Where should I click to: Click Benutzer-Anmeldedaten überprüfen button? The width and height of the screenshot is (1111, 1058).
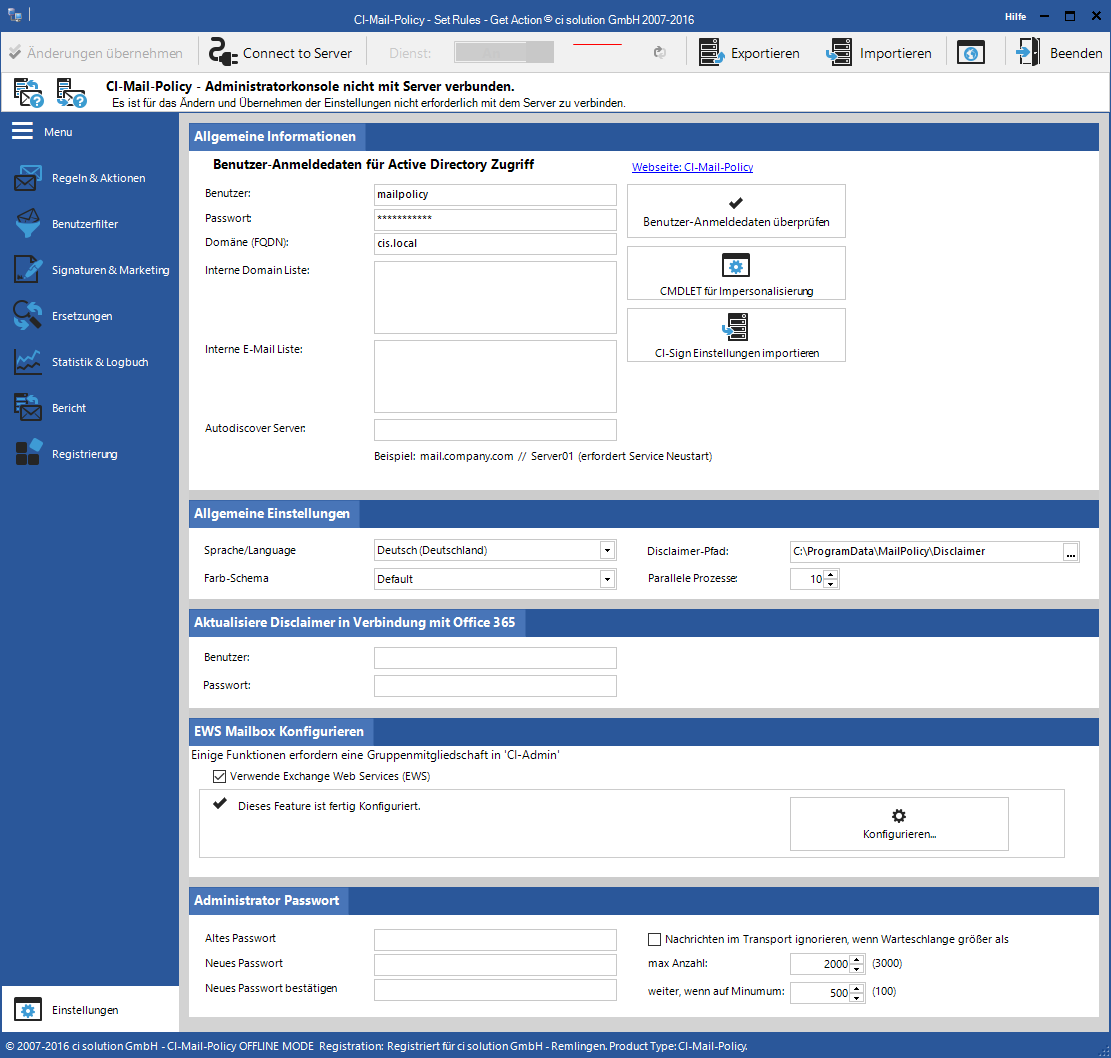click(x=736, y=211)
